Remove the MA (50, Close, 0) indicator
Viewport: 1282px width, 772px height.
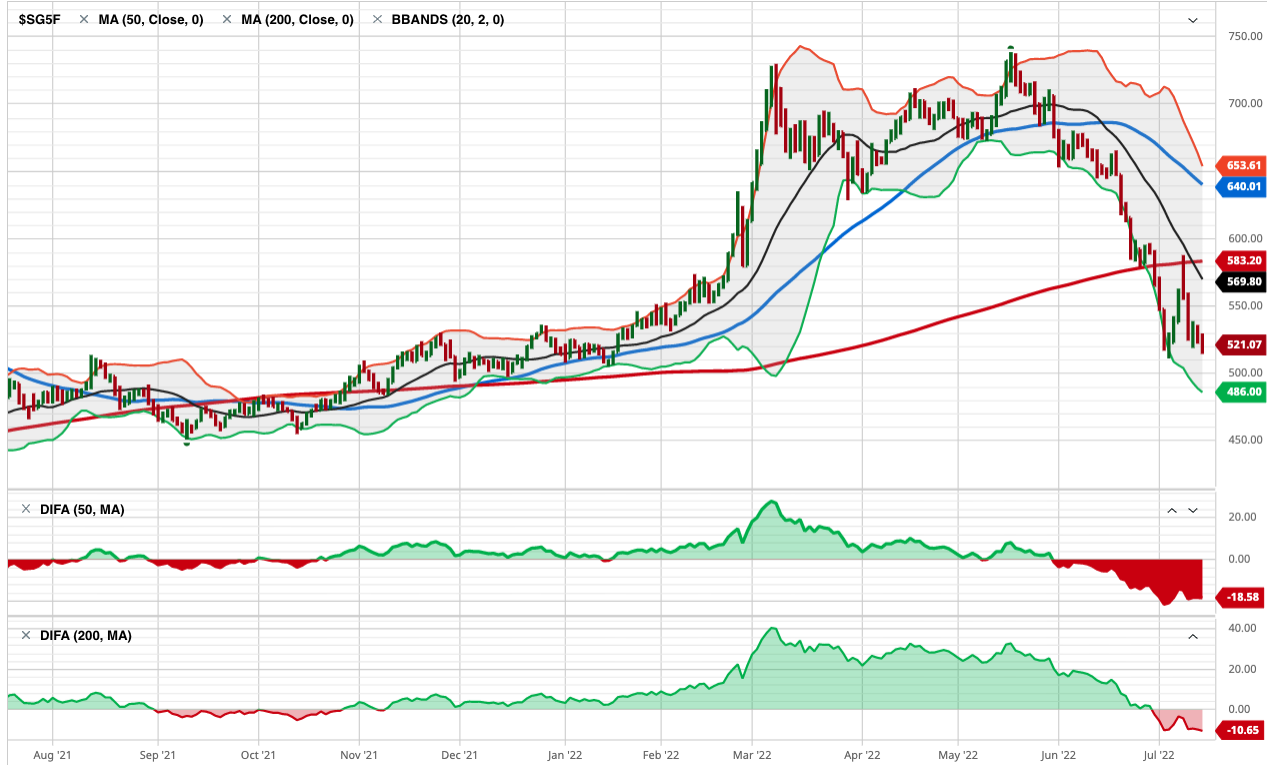[x=84, y=20]
